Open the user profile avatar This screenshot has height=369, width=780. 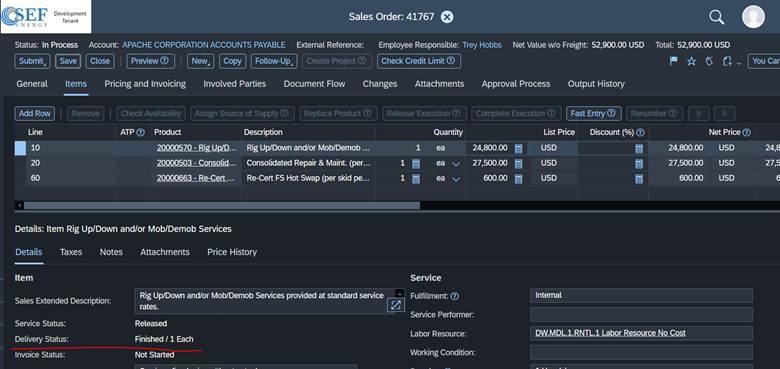(x=753, y=17)
